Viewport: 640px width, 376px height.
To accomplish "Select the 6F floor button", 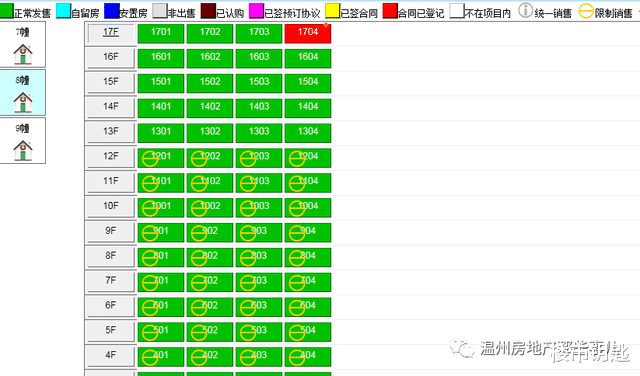I will pos(111,307).
